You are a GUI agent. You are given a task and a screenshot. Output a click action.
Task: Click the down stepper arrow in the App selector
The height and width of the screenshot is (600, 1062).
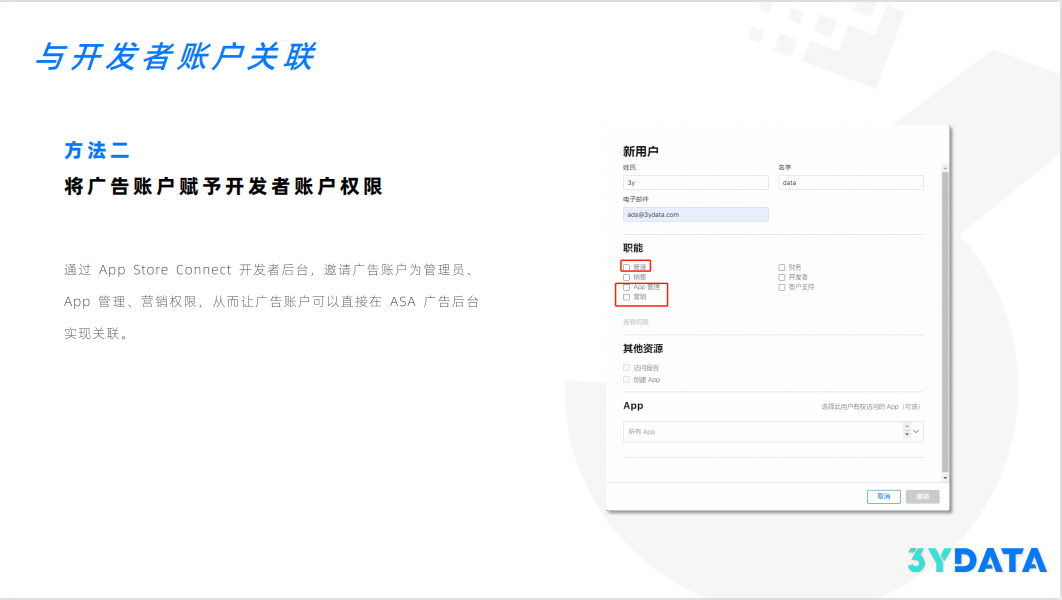(907, 435)
